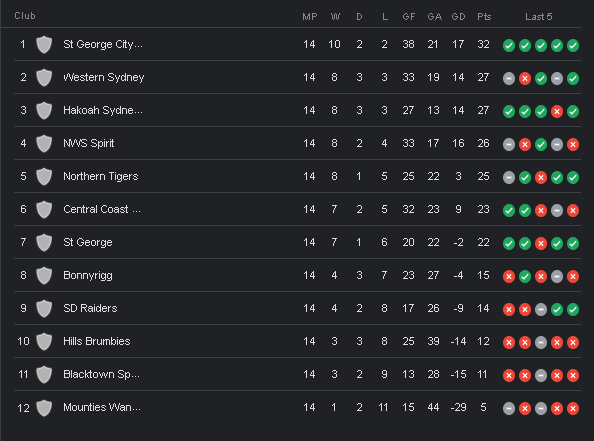Select SD Raiders' grey draw result icon
Viewport: 594px width, 441px height.
541,310
